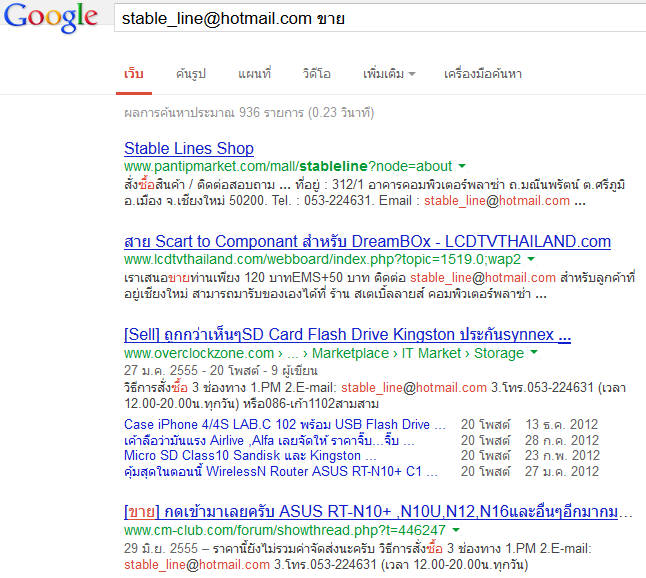Open [ขาย] ASUS RT-N10+ ,N10U,N12,N16 result

click(378, 512)
